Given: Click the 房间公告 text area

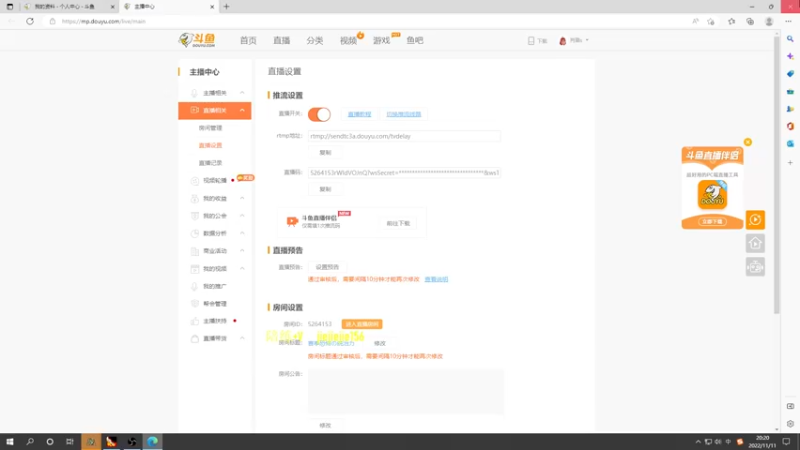Looking at the screenshot, I should pos(406,392).
